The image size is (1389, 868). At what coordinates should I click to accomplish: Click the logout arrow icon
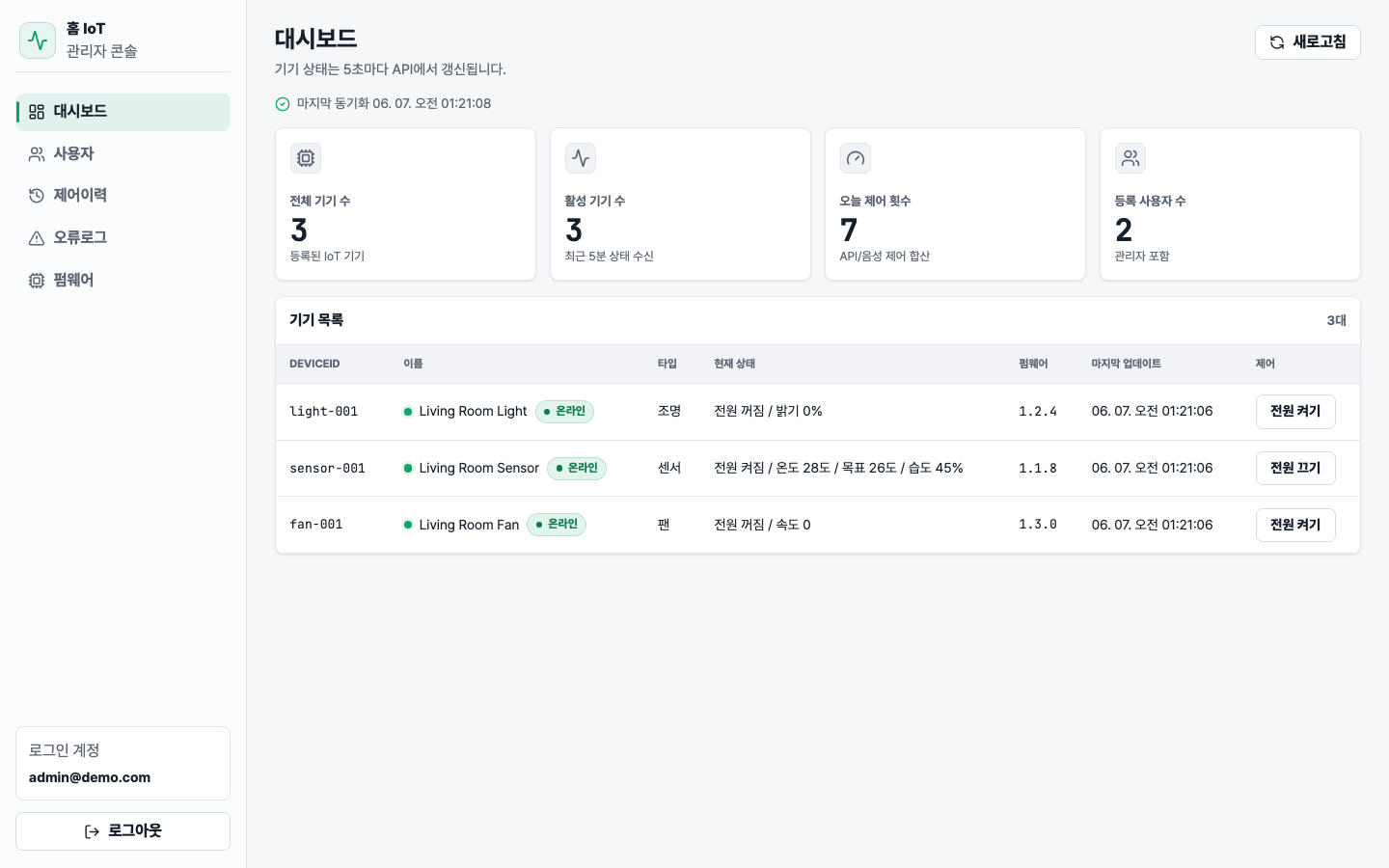click(x=93, y=831)
